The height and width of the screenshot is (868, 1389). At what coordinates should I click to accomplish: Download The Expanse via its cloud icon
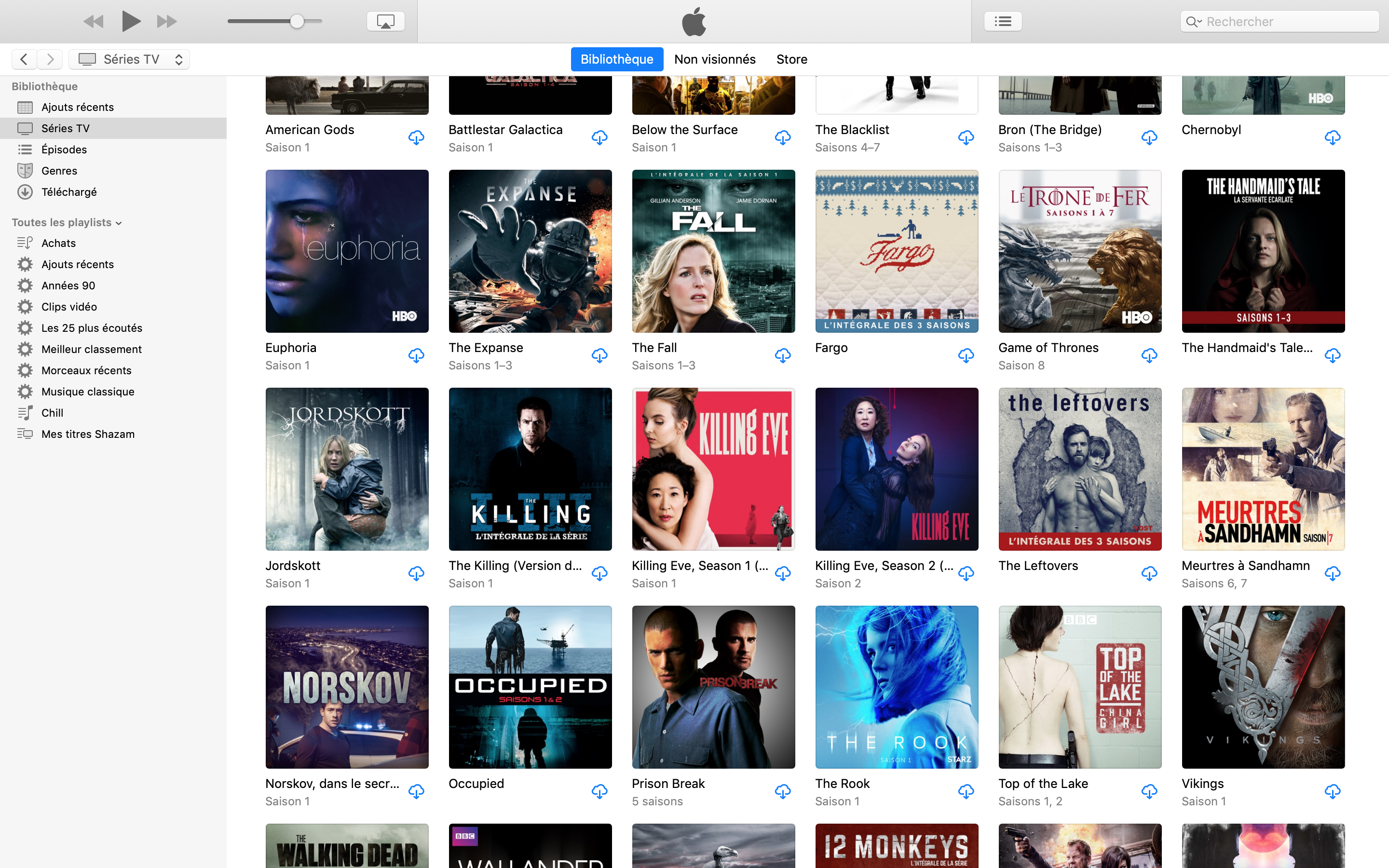[599, 355]
